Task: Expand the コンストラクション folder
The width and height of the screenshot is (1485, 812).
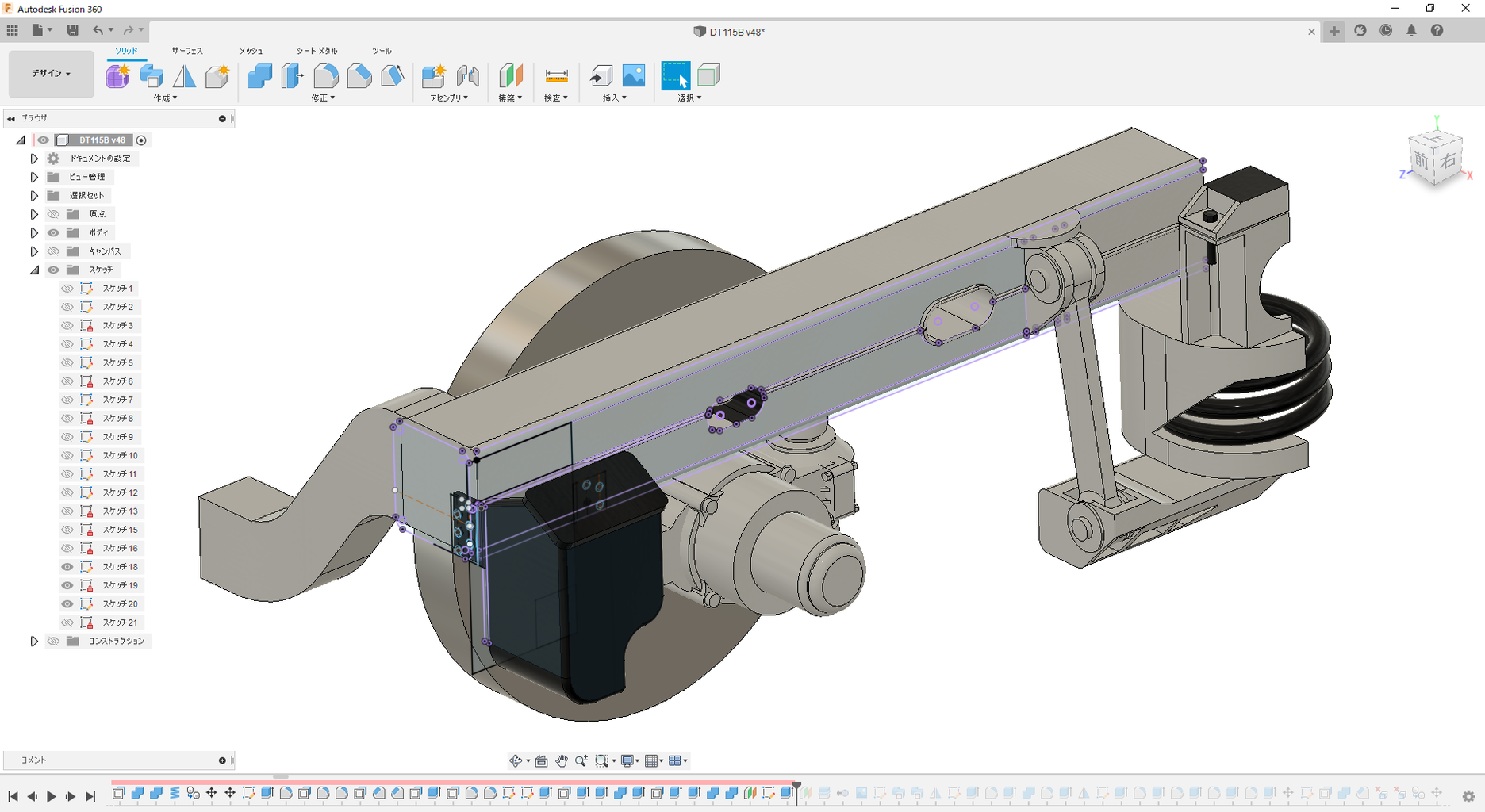Action: 34,642
